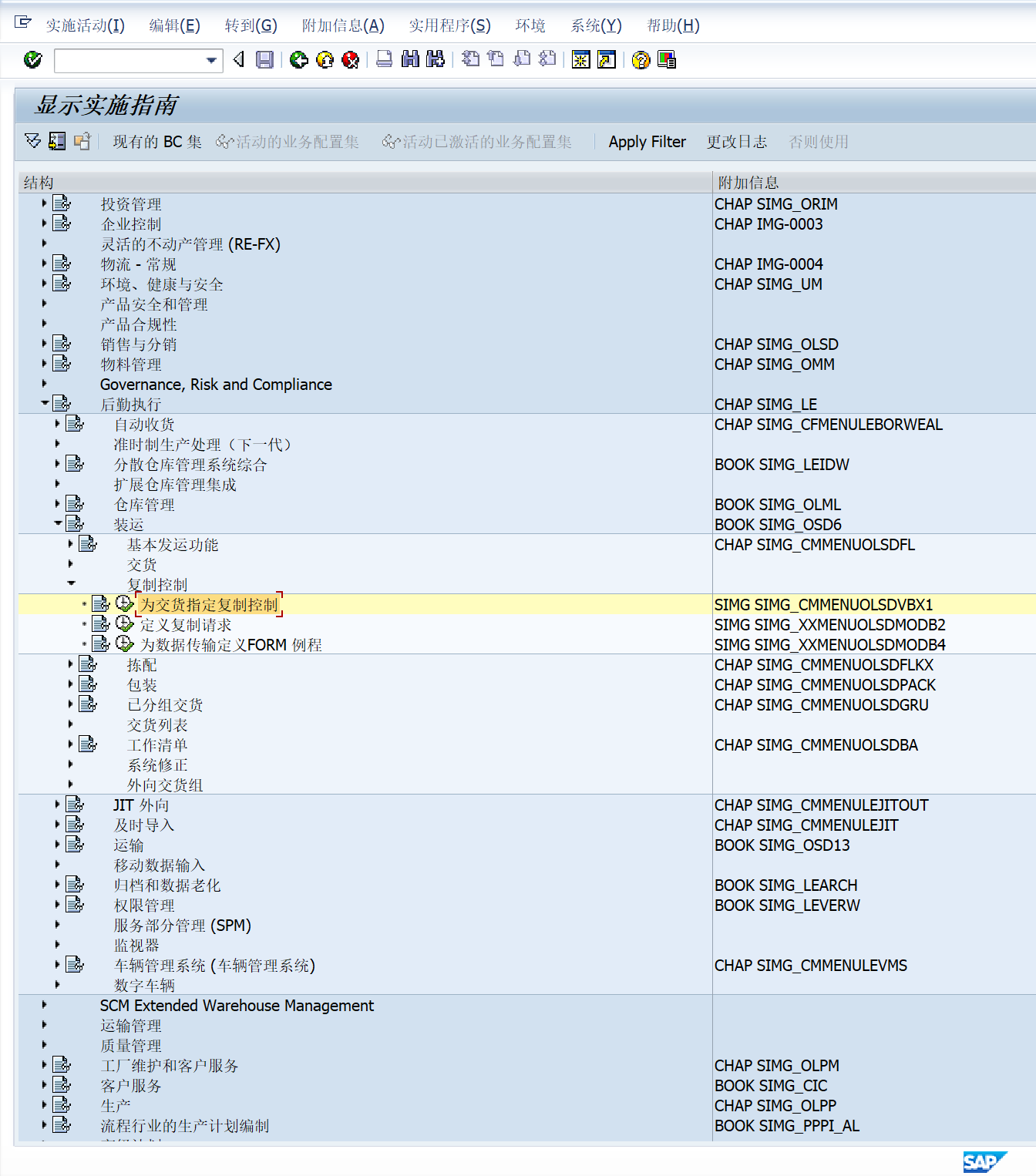Click the yellow Exit arrow icon
Image resolution: width=1036 pixels, height=1176 pixels.
pyautogui.click(x=325, y=60)
